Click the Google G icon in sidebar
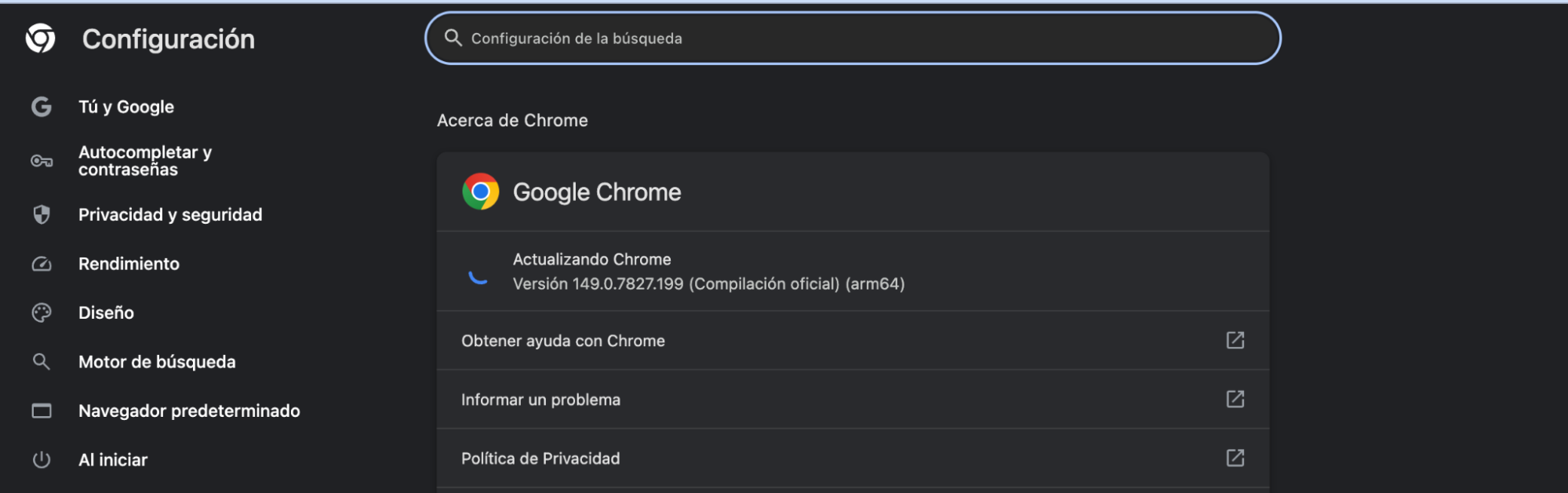 (x=42, y=107)
